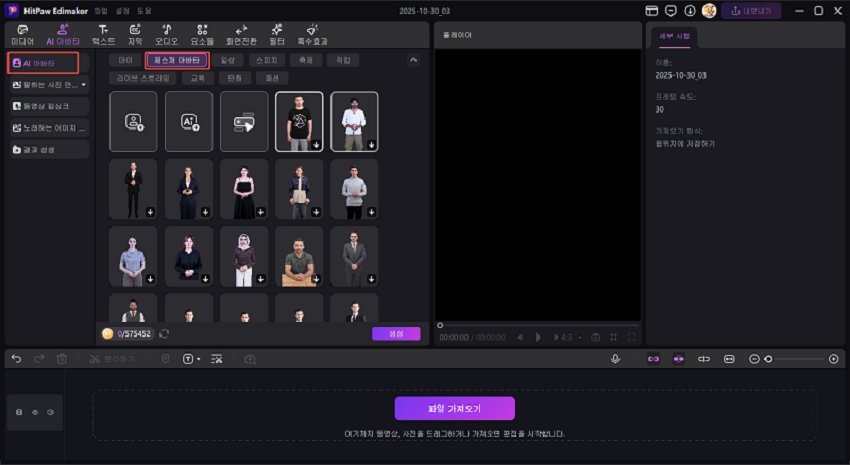Click the player snapshot camera icon
The width and height of the screenshot is (850, 465).
595,337
